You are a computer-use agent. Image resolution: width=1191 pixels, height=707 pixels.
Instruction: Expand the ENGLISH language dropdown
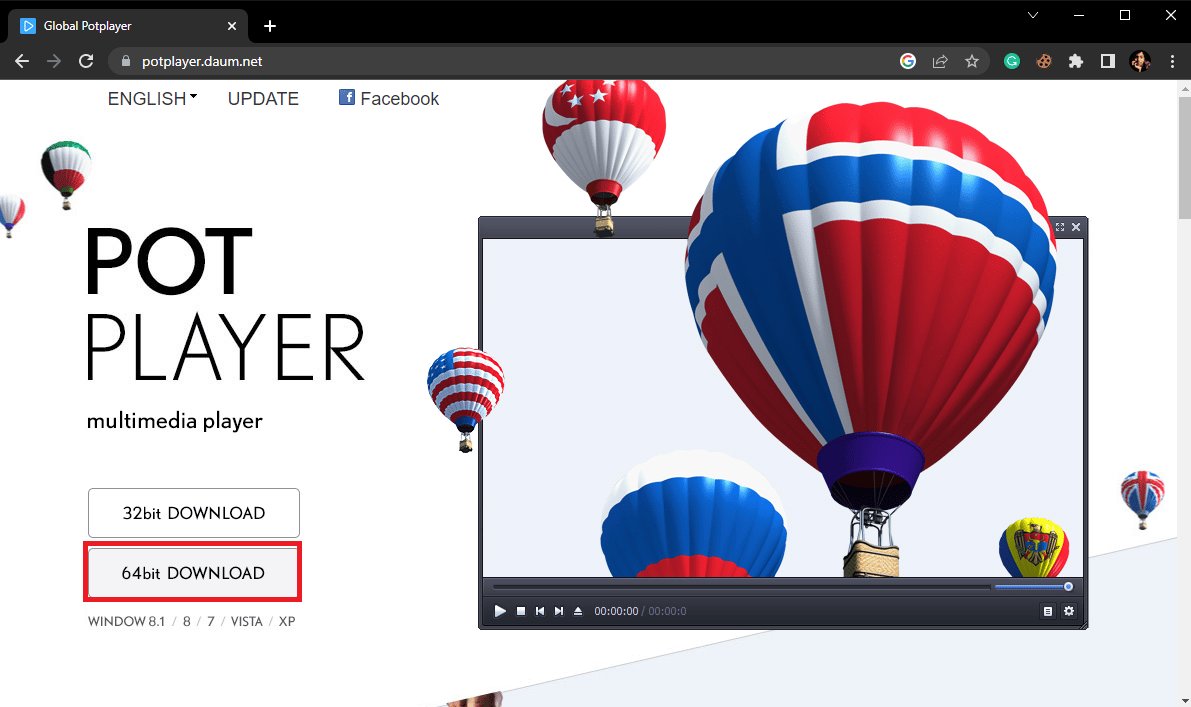pyautogui.click(x=152, y=99)
